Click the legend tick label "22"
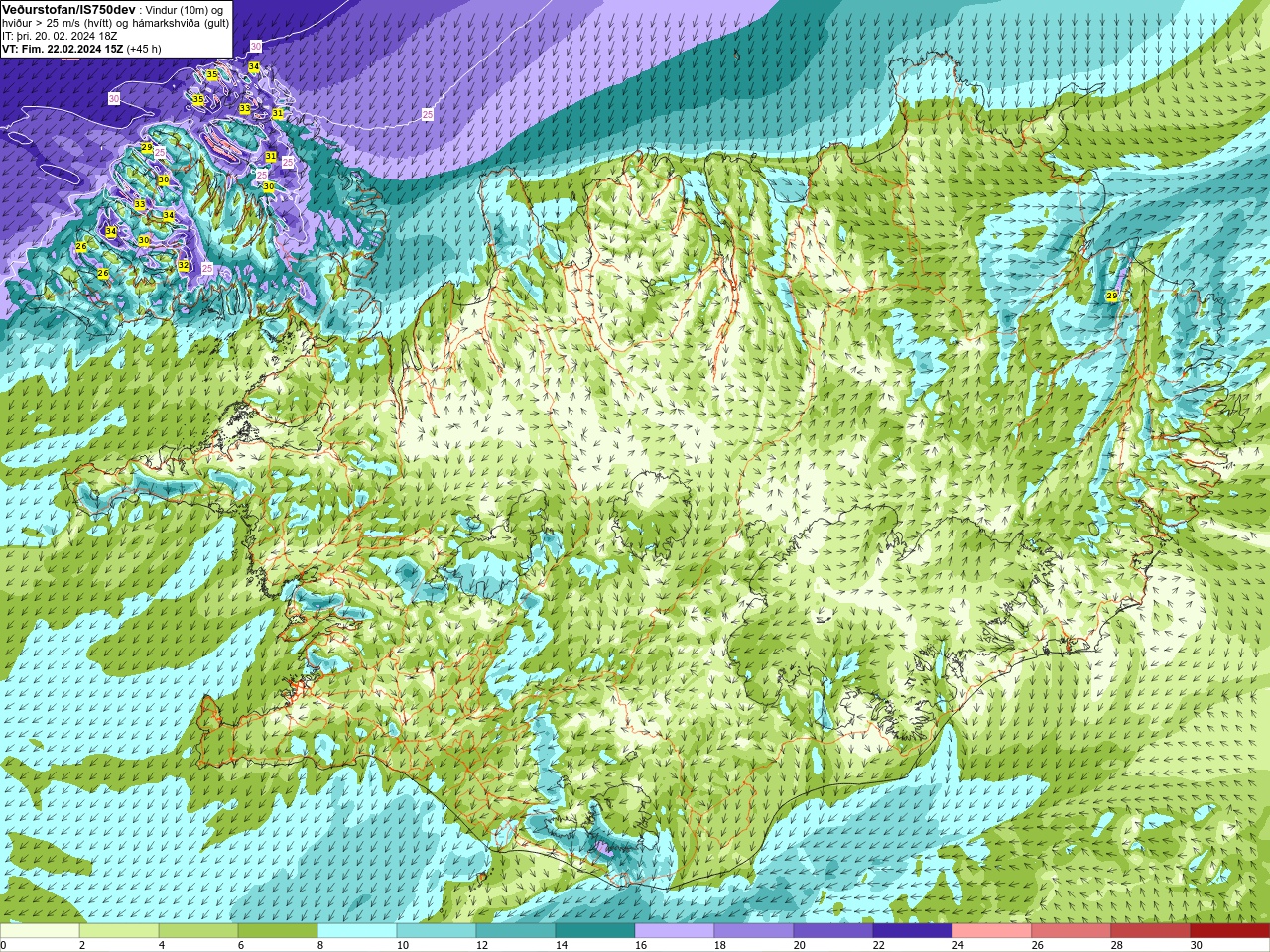This screenshot has height=952, width=1270. (878, 945)
